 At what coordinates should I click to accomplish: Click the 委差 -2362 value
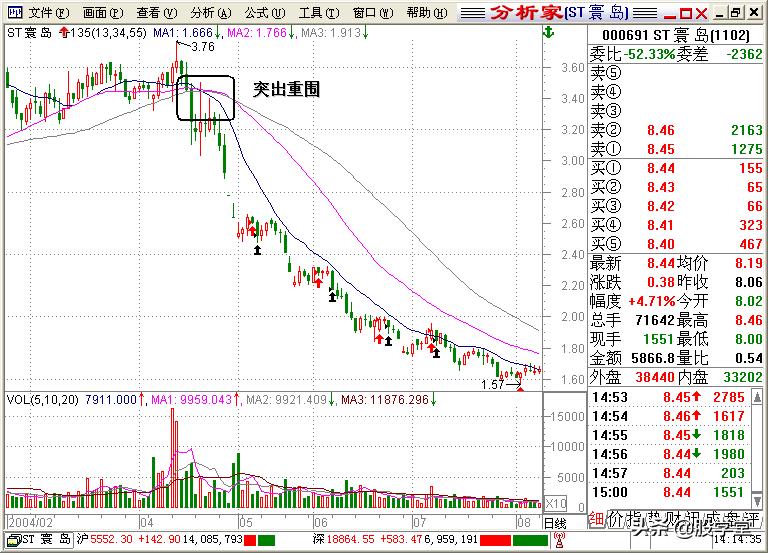[744, 54]
